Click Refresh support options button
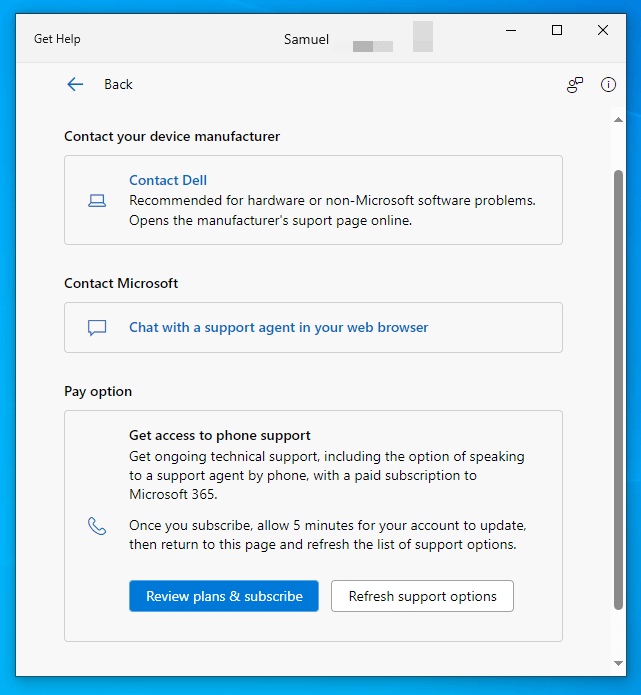Viewport: 641px width, 695px height. (422, 596)
